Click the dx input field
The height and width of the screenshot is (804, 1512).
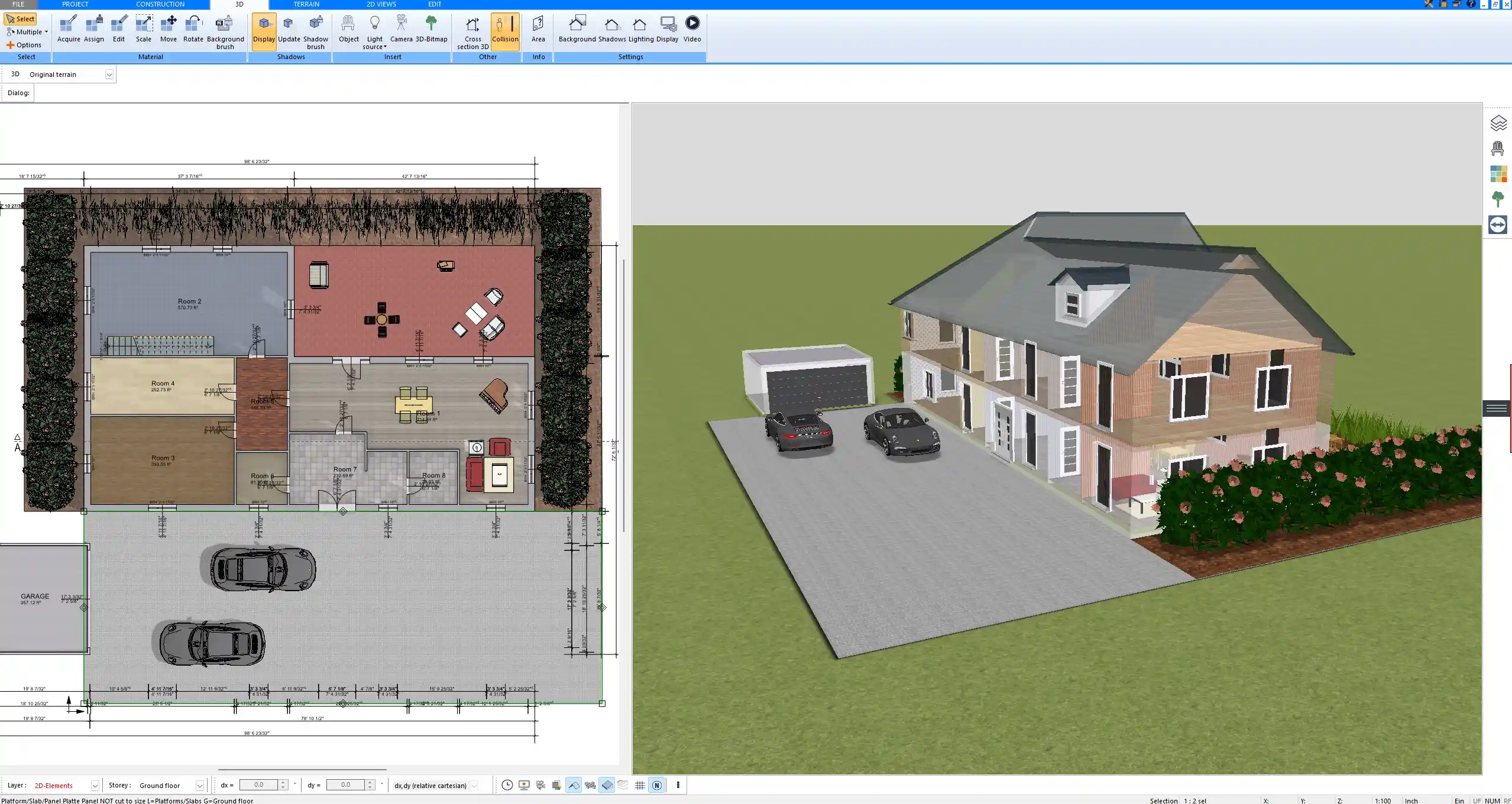[258, 785]
